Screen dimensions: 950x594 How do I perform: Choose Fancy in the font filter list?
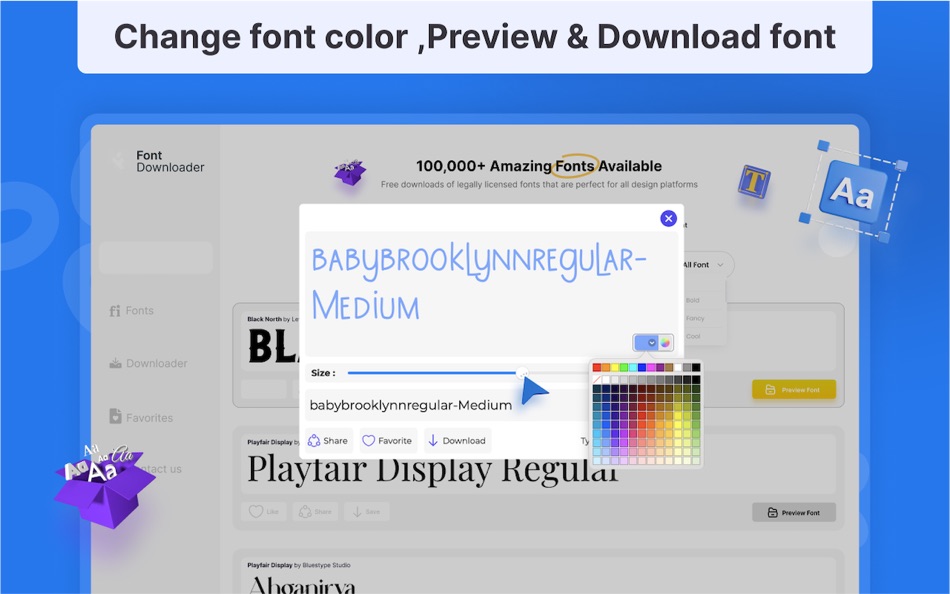(695, 318)
